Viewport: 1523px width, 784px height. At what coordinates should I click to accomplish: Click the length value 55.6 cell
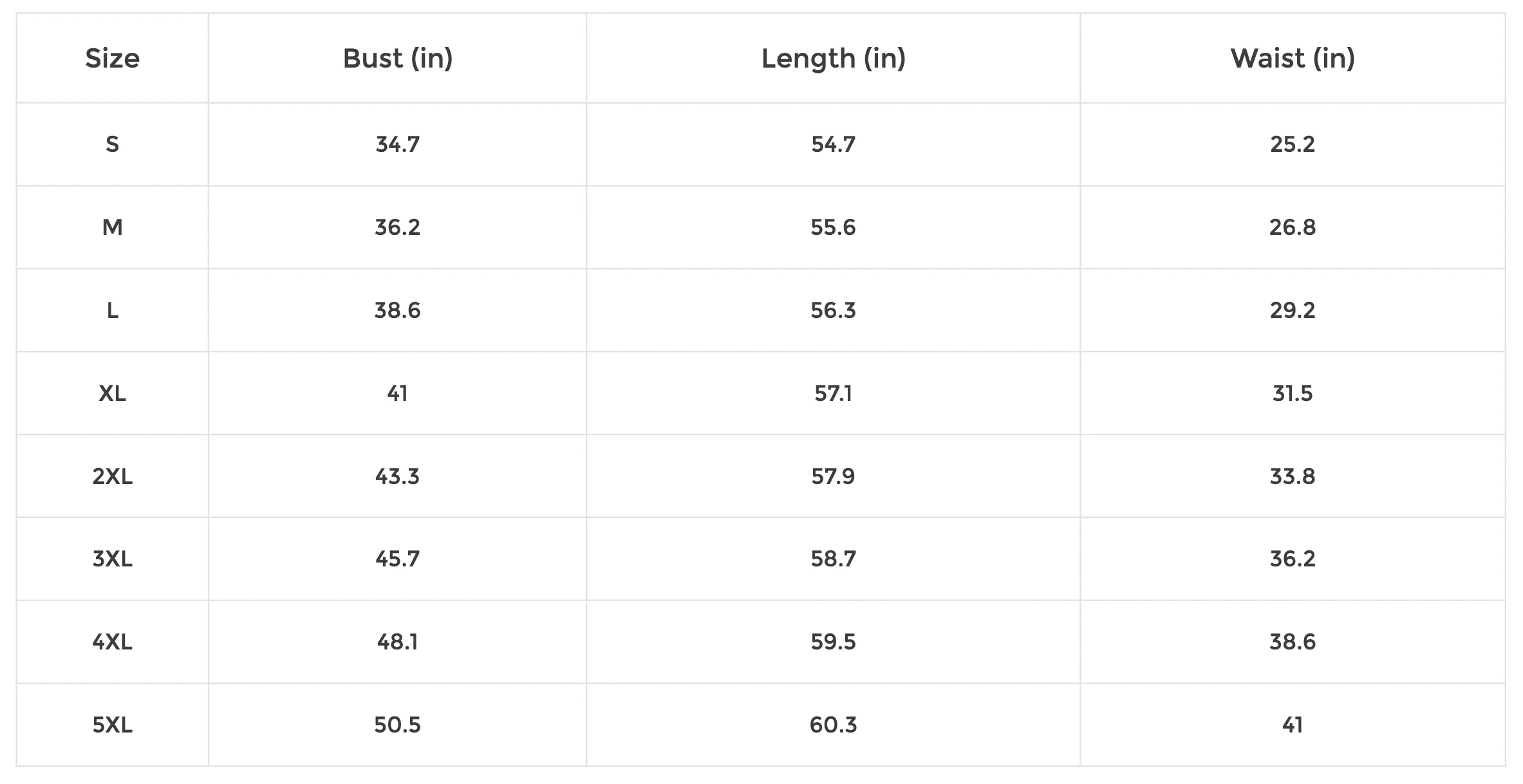coord(833,227)
